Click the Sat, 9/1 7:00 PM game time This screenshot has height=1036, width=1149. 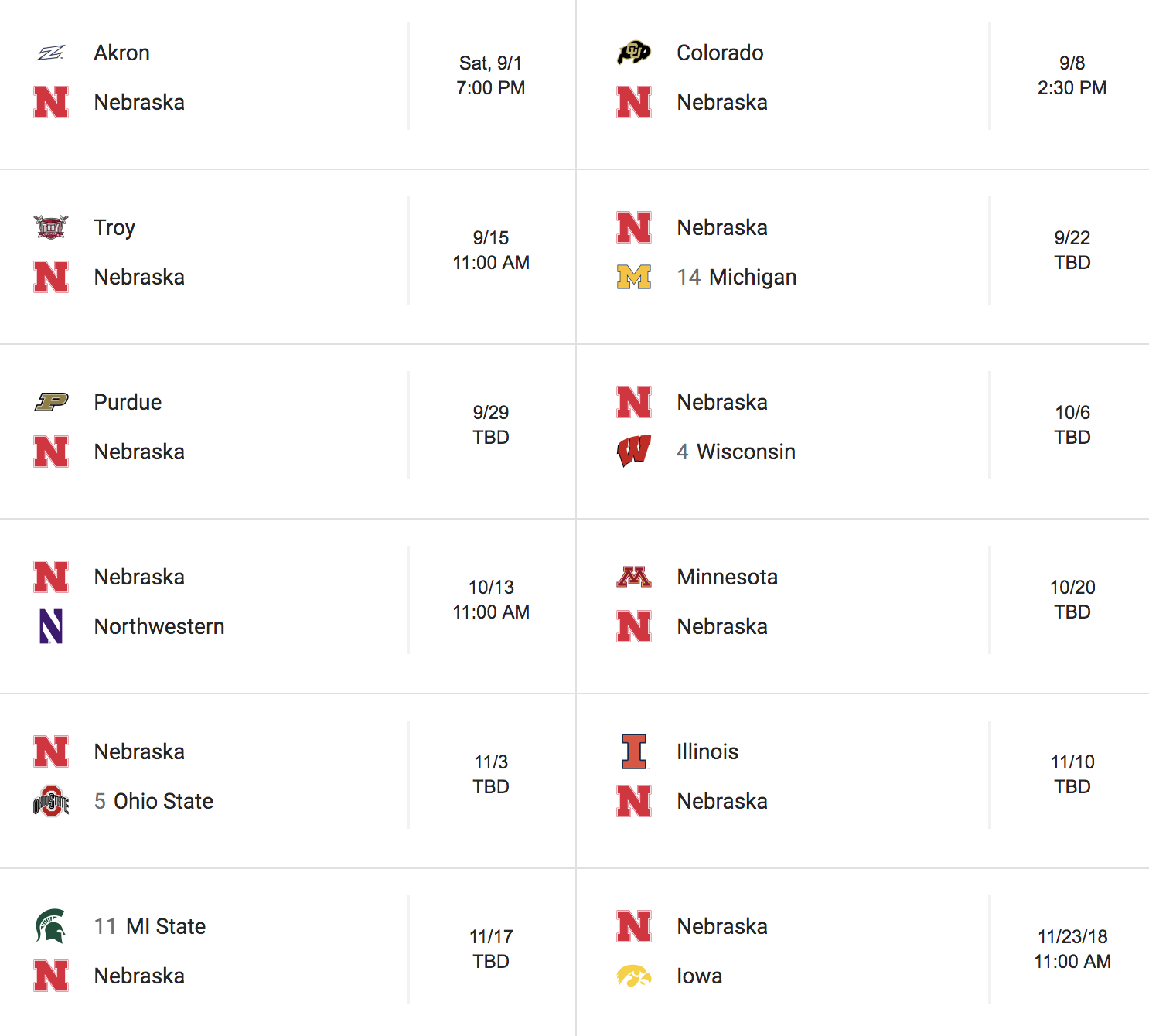(491, 75)
